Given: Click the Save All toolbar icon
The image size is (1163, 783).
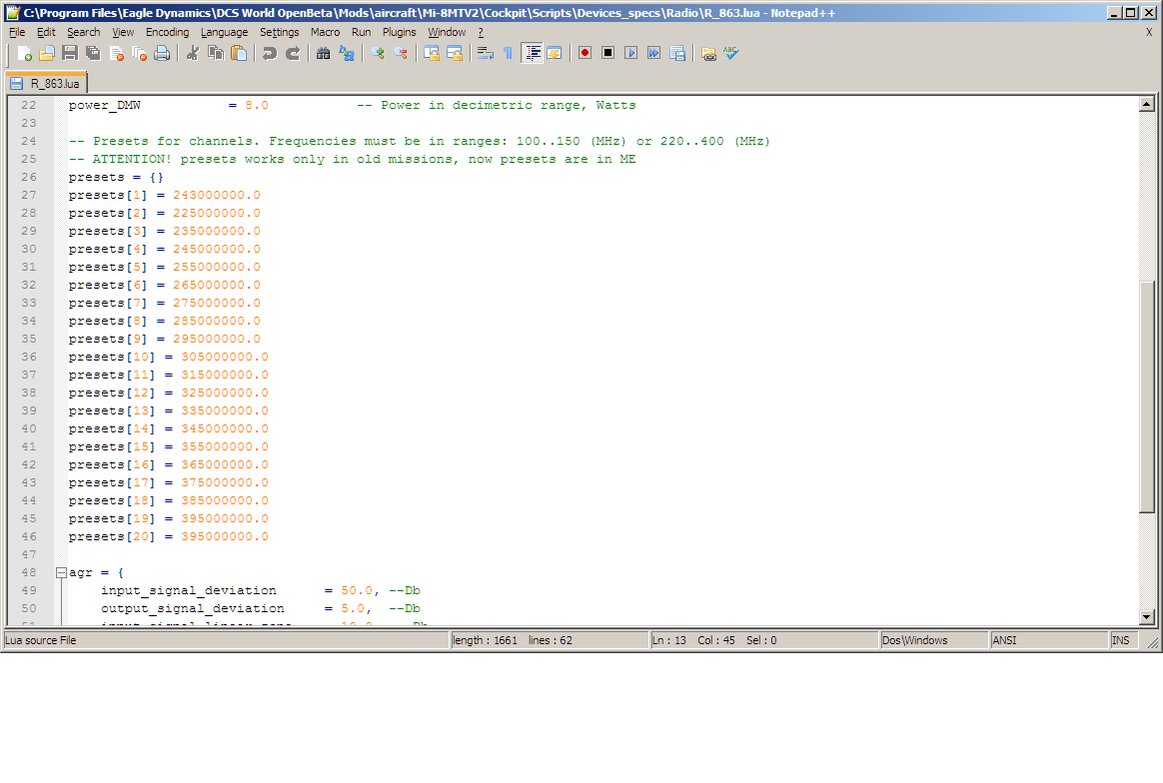Looking at the screenshot, I should pos(93,53).
